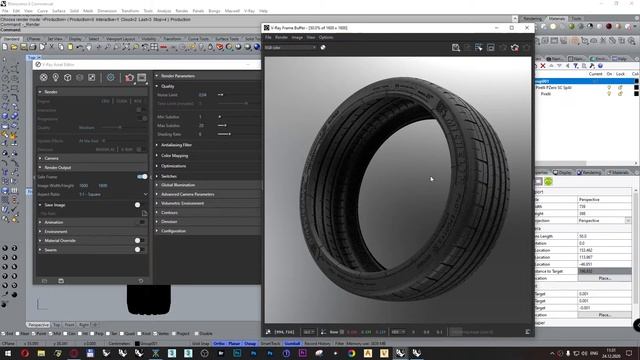Open Options menu in V-Ray Frame Buffer
Image resolution: width=640 pixels, height=360 pixels.
tap(326, 38)
